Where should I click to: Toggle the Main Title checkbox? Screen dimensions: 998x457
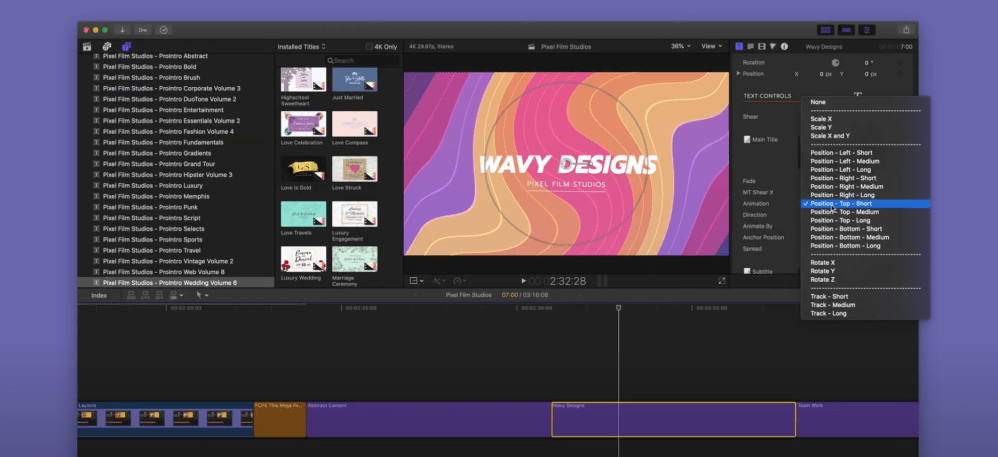click(747, 139)
